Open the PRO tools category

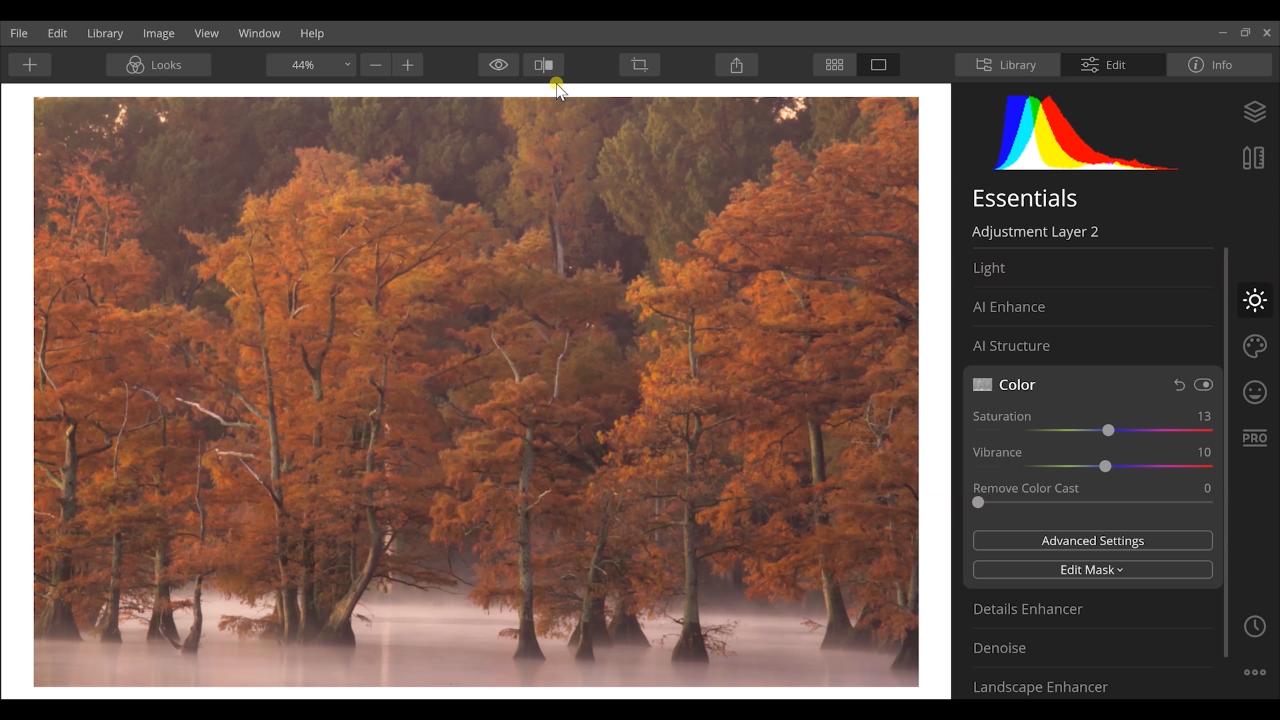tap(1254, 438)
